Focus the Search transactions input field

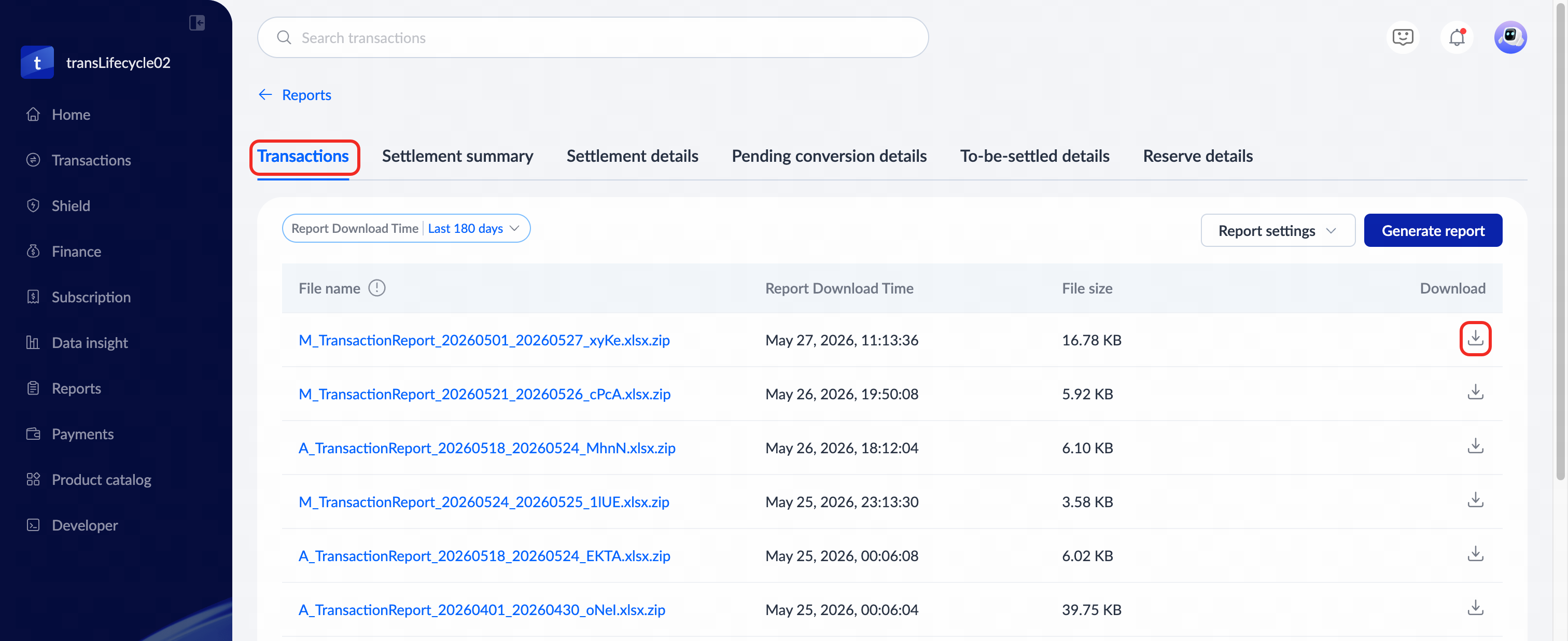[x=593, y=38]
